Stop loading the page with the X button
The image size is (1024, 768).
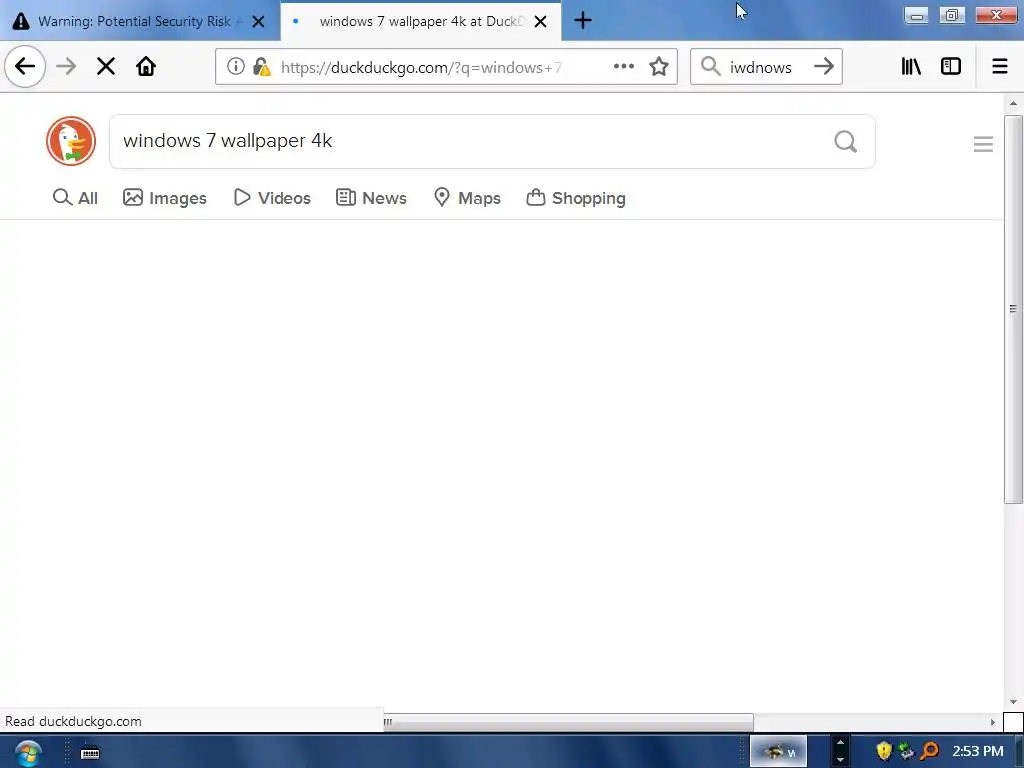[106, 66]
